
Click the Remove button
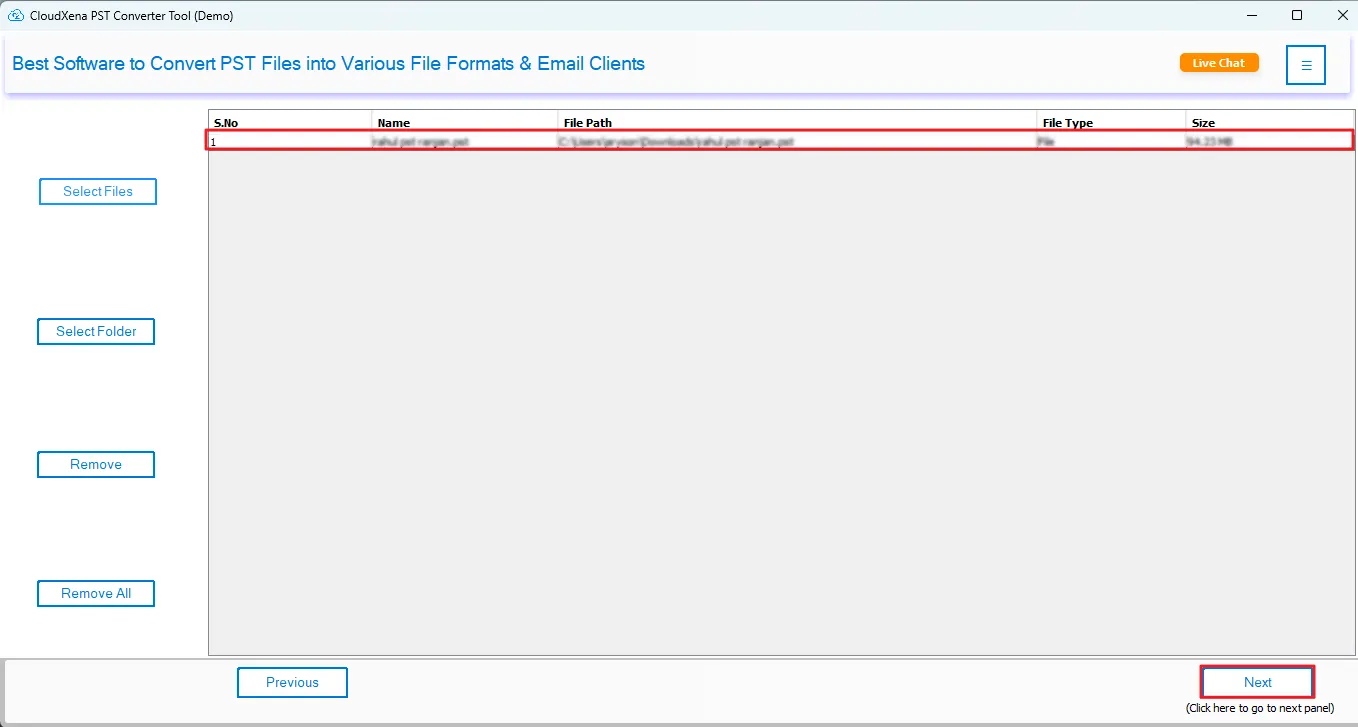point(96,464)
